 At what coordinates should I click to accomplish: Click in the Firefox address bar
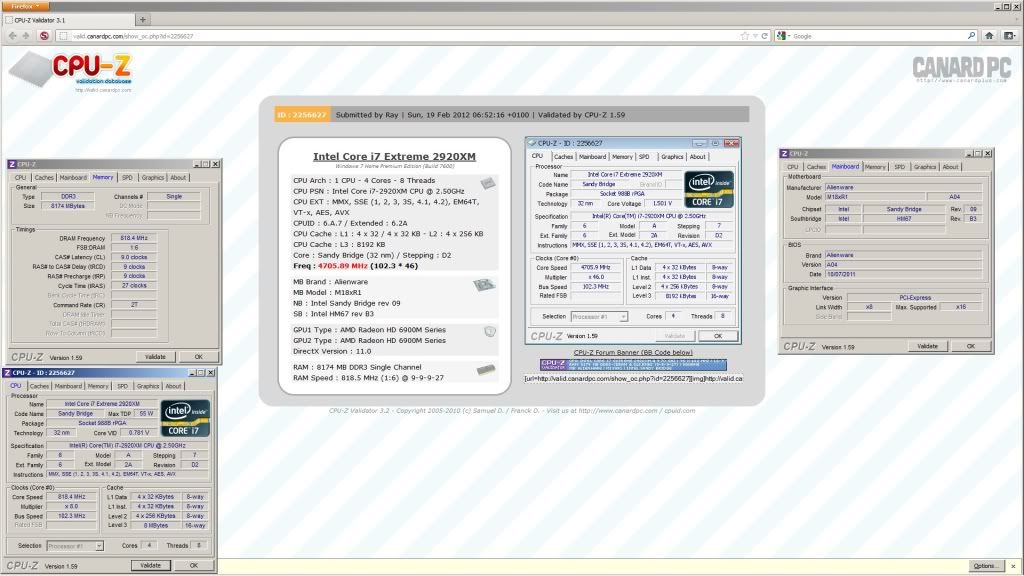coord(405,36)
